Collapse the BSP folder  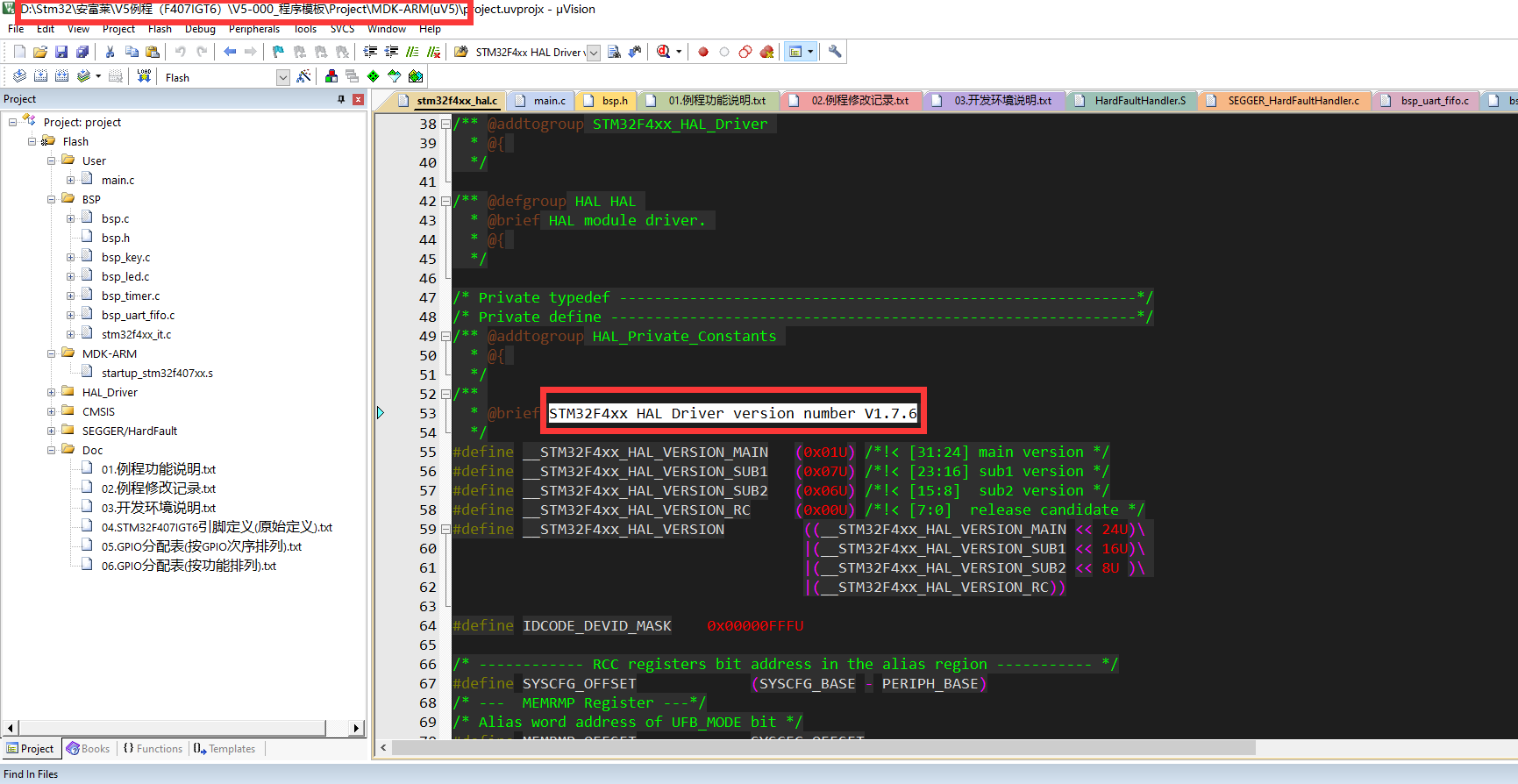52,199
